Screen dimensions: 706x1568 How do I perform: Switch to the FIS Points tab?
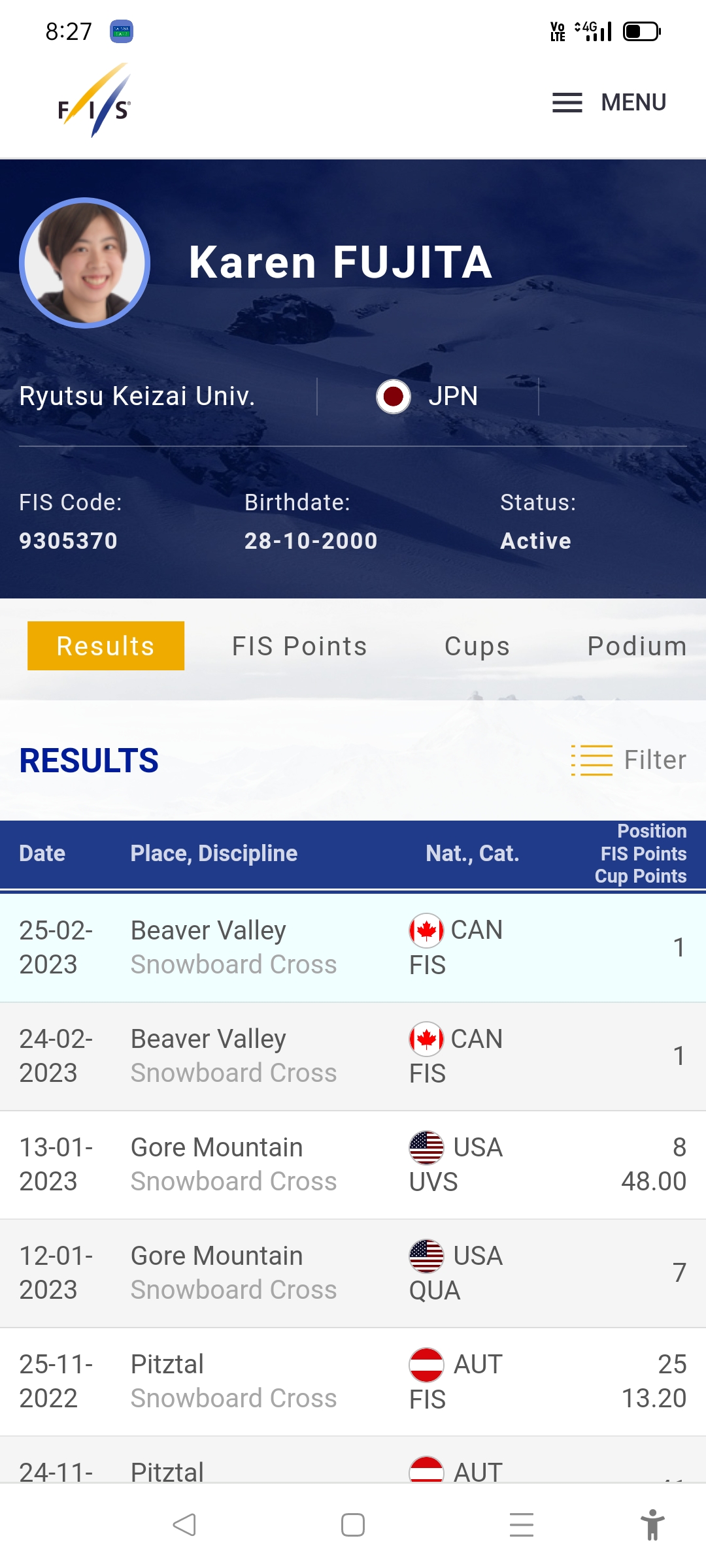299,646
